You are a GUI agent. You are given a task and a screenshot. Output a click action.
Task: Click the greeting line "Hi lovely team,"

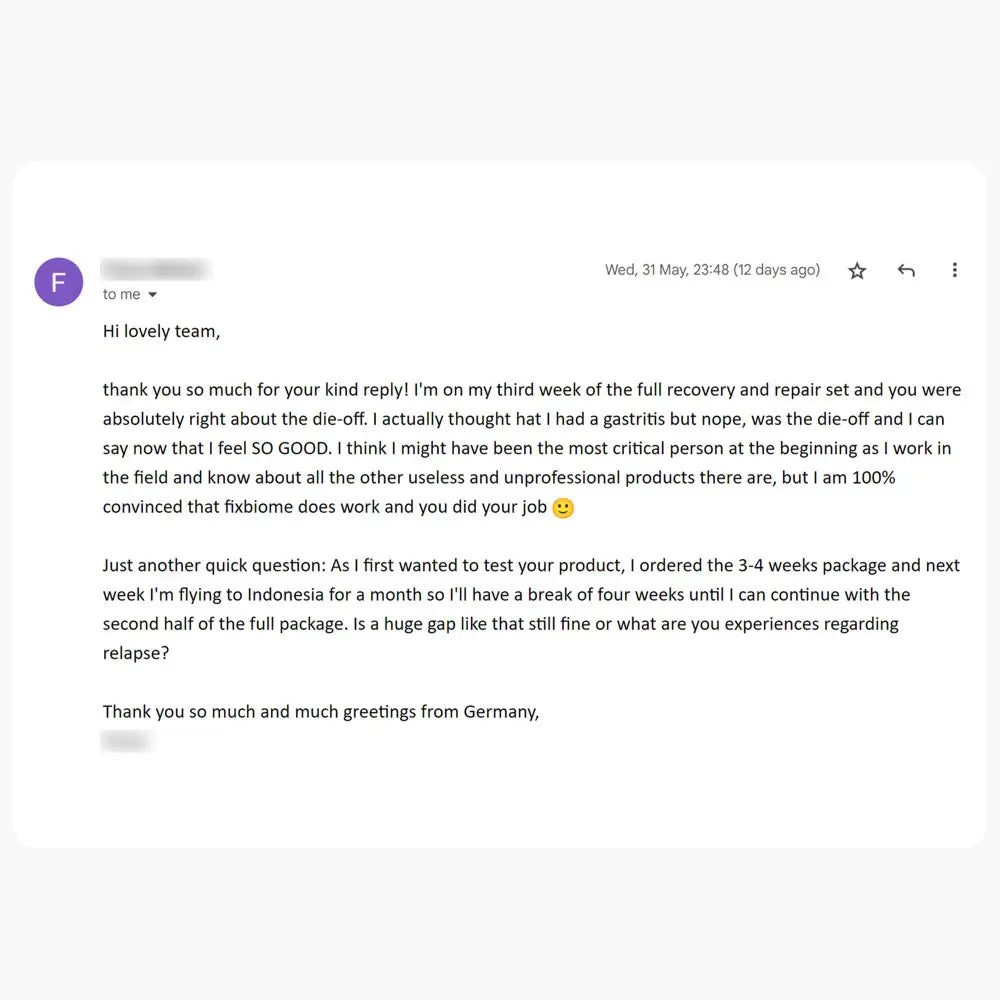pos(161,331)
